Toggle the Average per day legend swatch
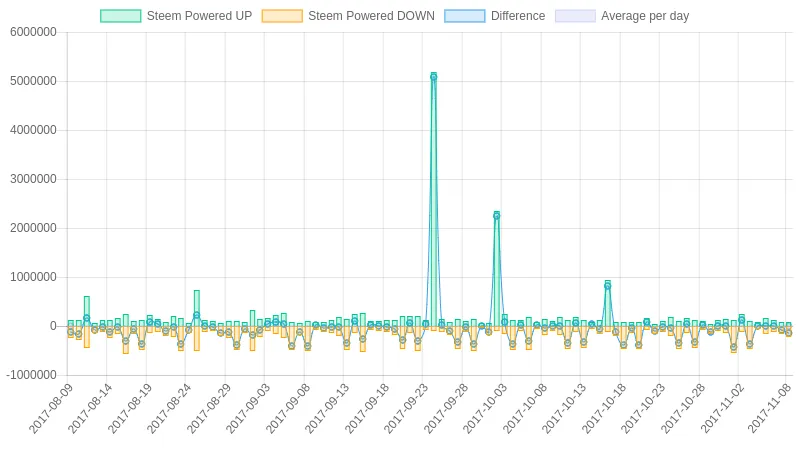 (575, 16)
